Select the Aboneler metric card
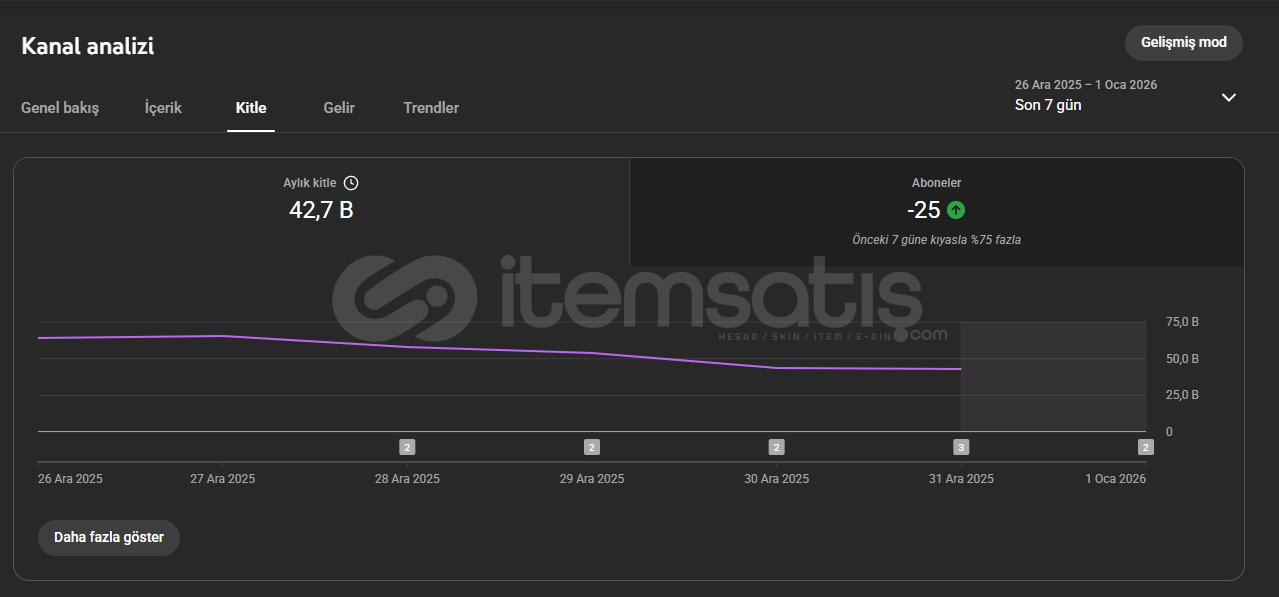Screen dimensions: 1279x597 point(936,211)
